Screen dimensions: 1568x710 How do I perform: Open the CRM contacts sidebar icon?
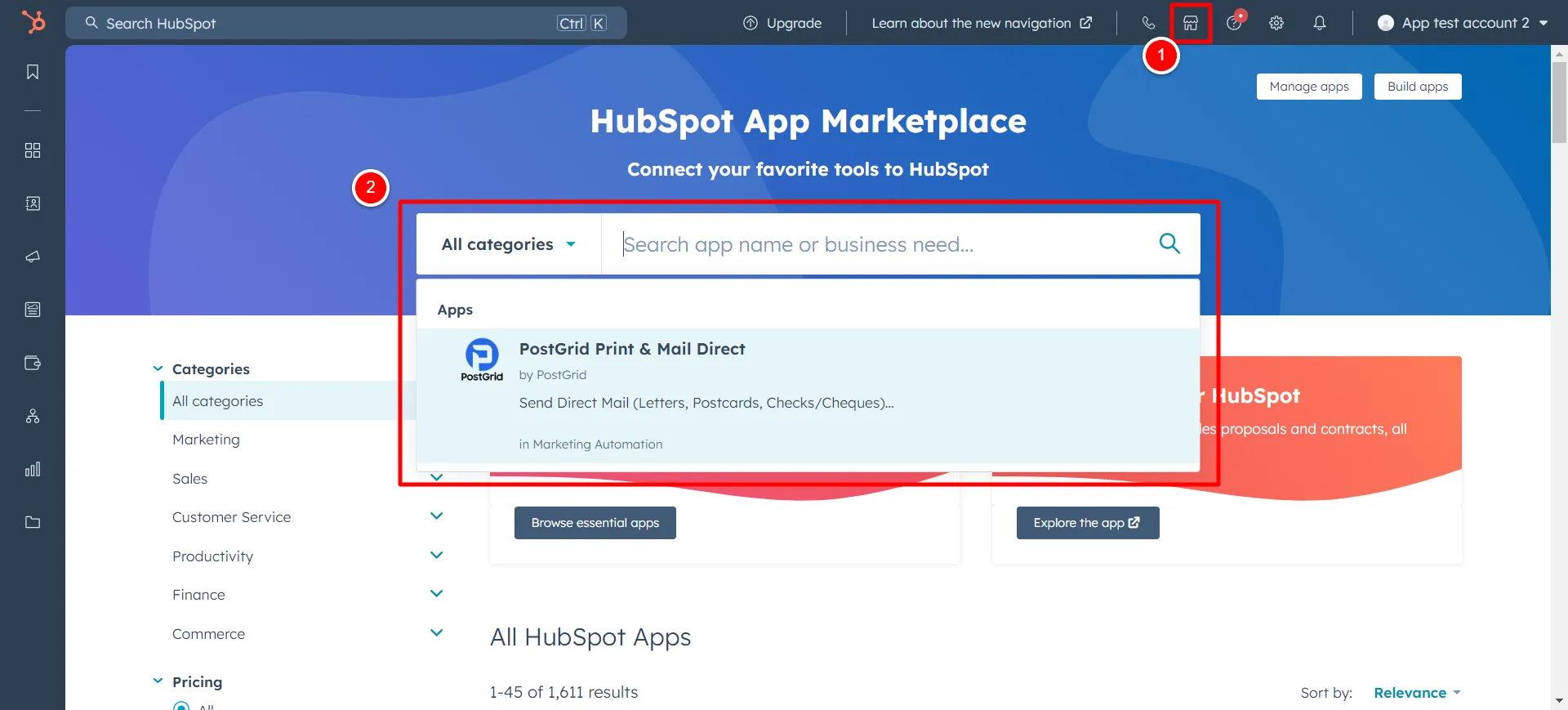pos(33,203)
